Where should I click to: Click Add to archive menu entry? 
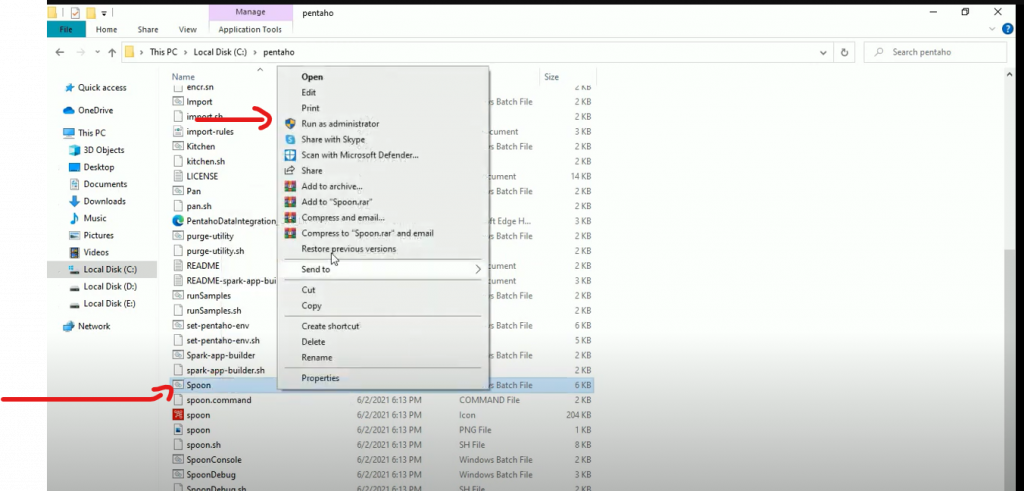[x=332, y=186]
